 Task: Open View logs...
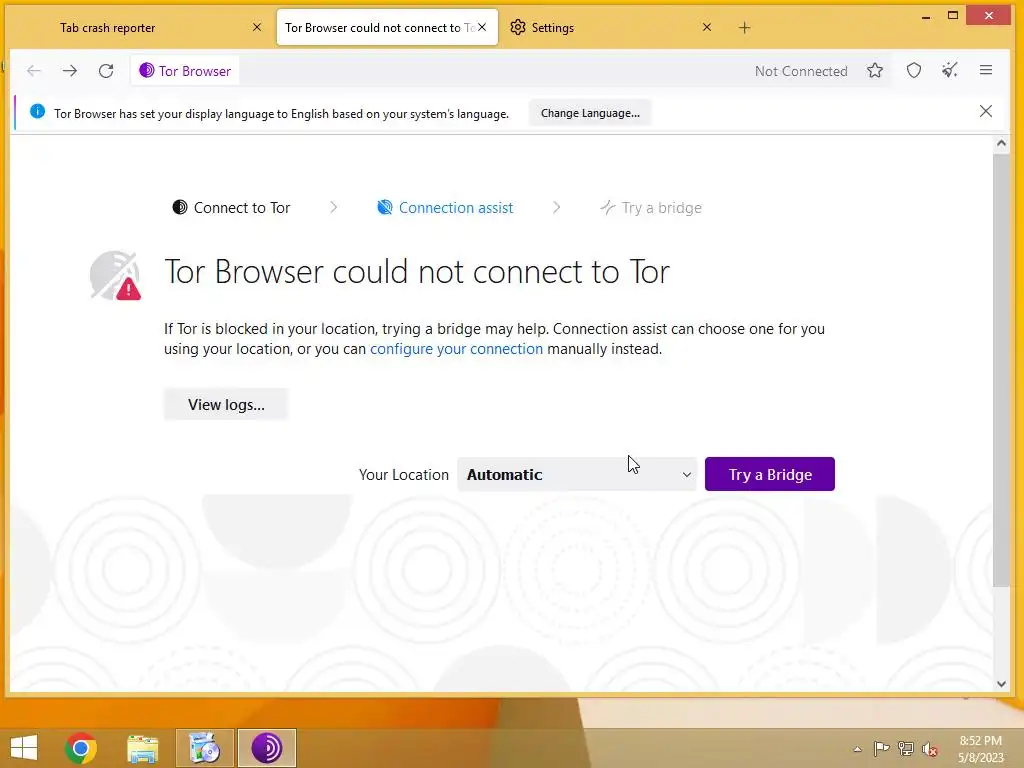(x=226, y=404)
